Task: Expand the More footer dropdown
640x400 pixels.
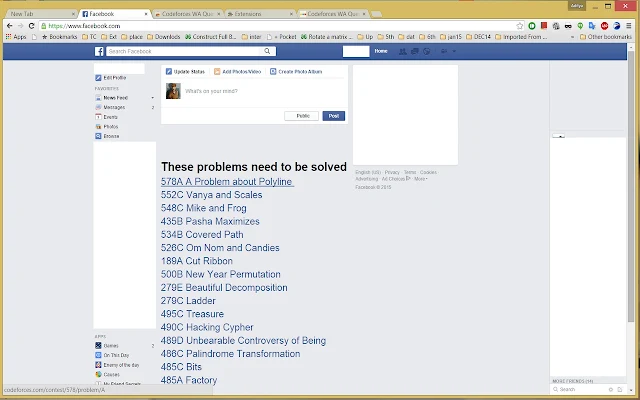Action: (x=421, y=179)
